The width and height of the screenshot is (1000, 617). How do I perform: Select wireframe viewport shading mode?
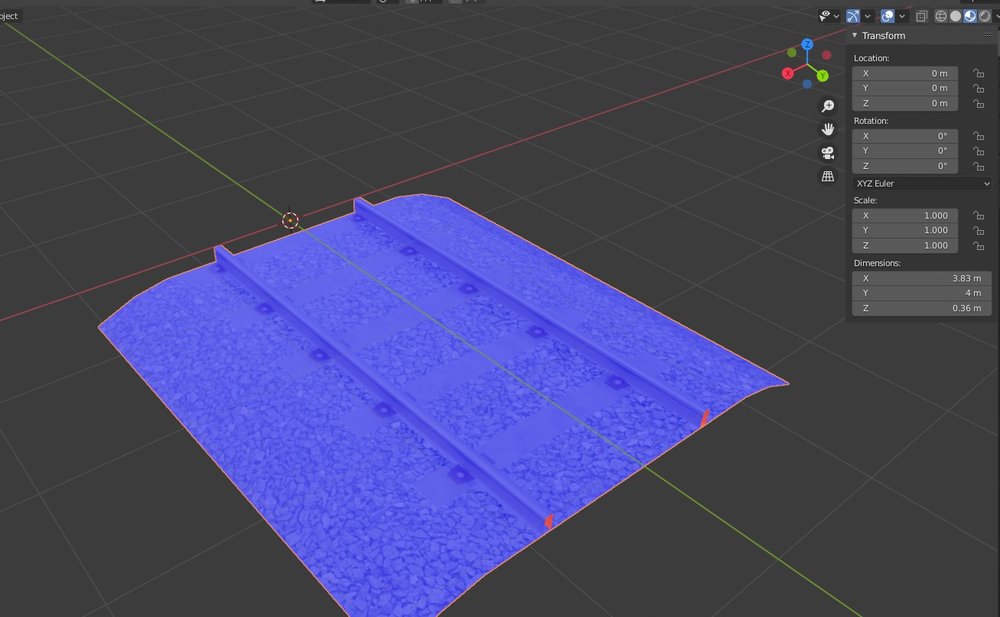(941, 16)
